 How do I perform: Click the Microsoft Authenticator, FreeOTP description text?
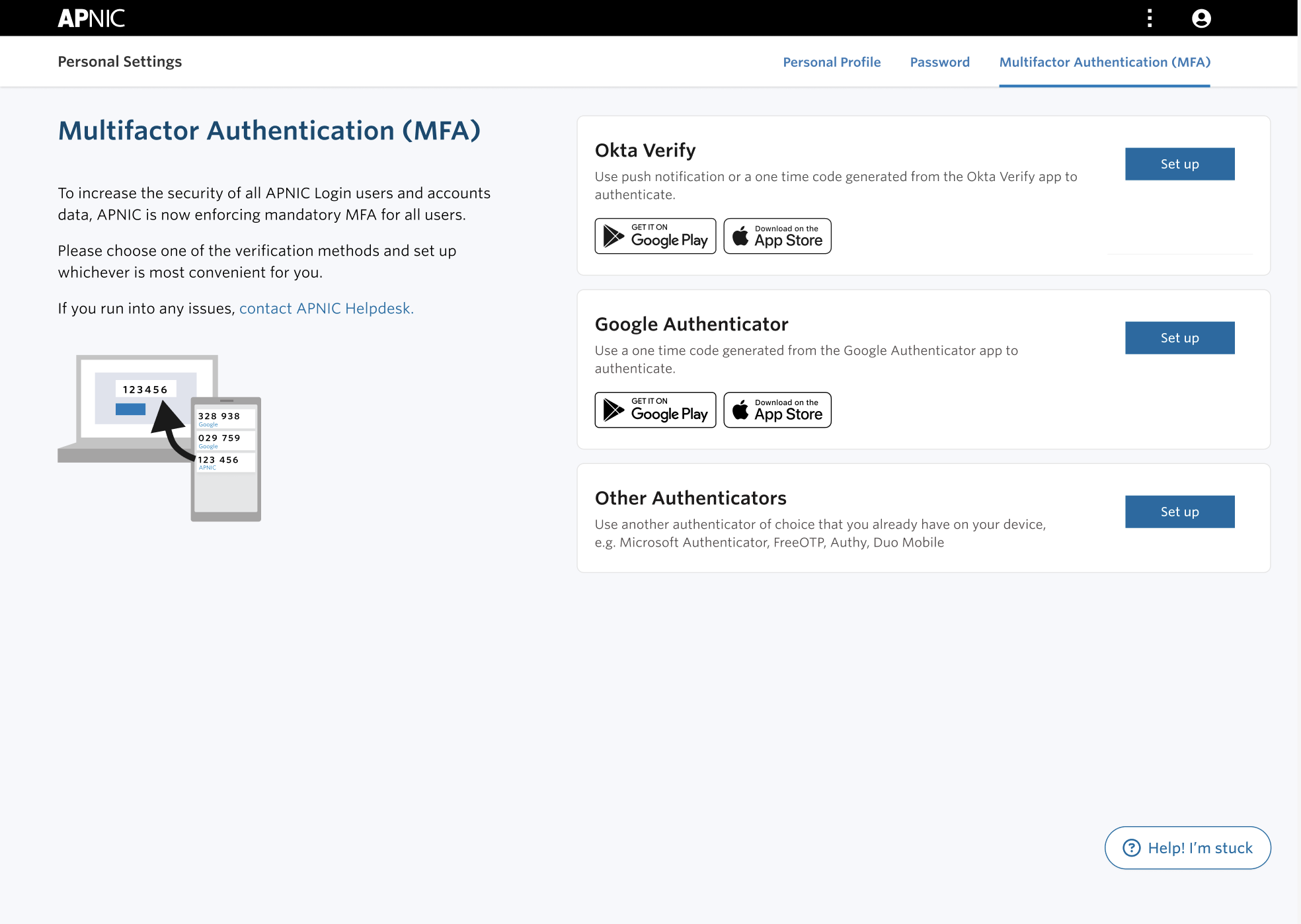(x=820, y=533)
